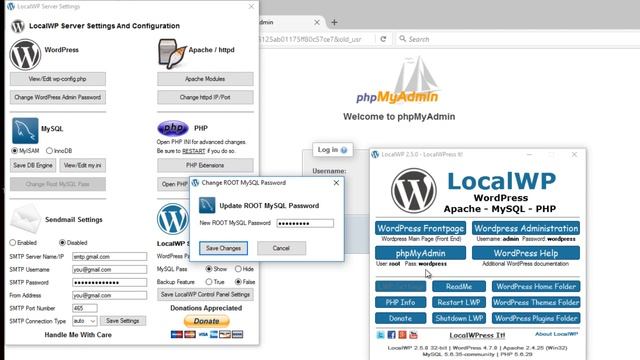The image size is (640, 360).
Task: Click the About LocalWP link
Action: [x=556, y=334]
